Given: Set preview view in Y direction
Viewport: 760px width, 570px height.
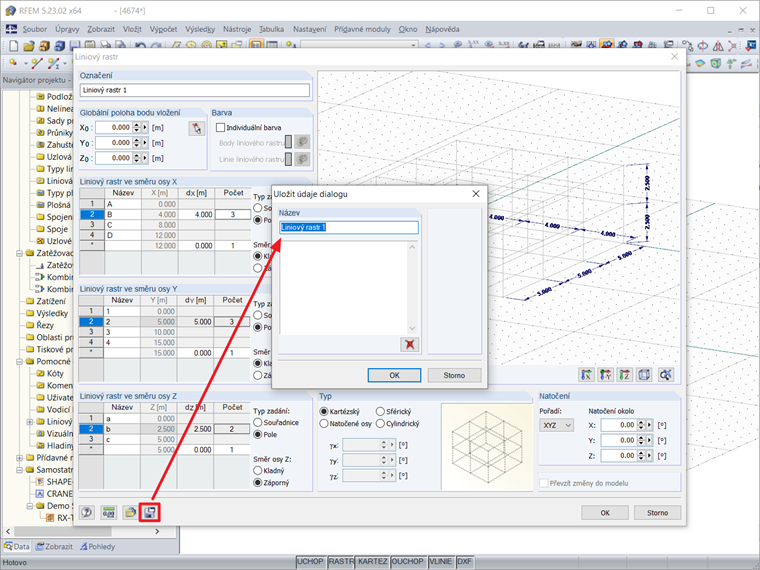Looking at the screenshot, I should pos(606,374).
